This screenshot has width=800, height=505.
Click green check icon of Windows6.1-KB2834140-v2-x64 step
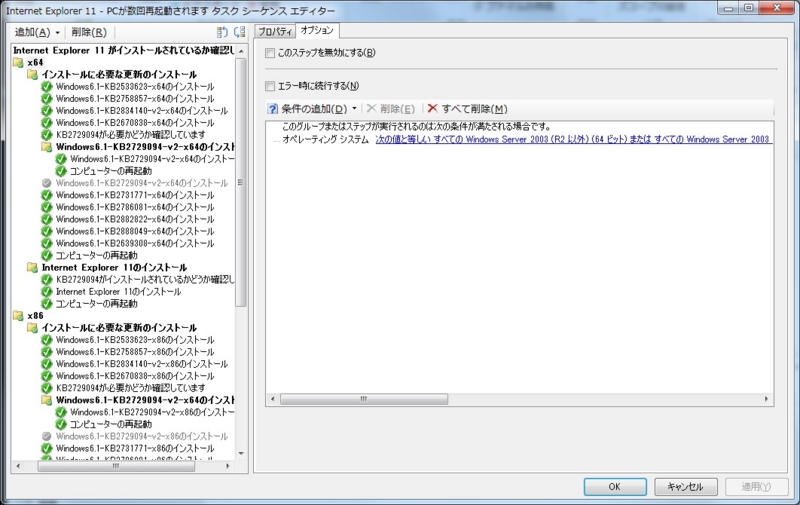pyautogui.click(x=47, y=111)
